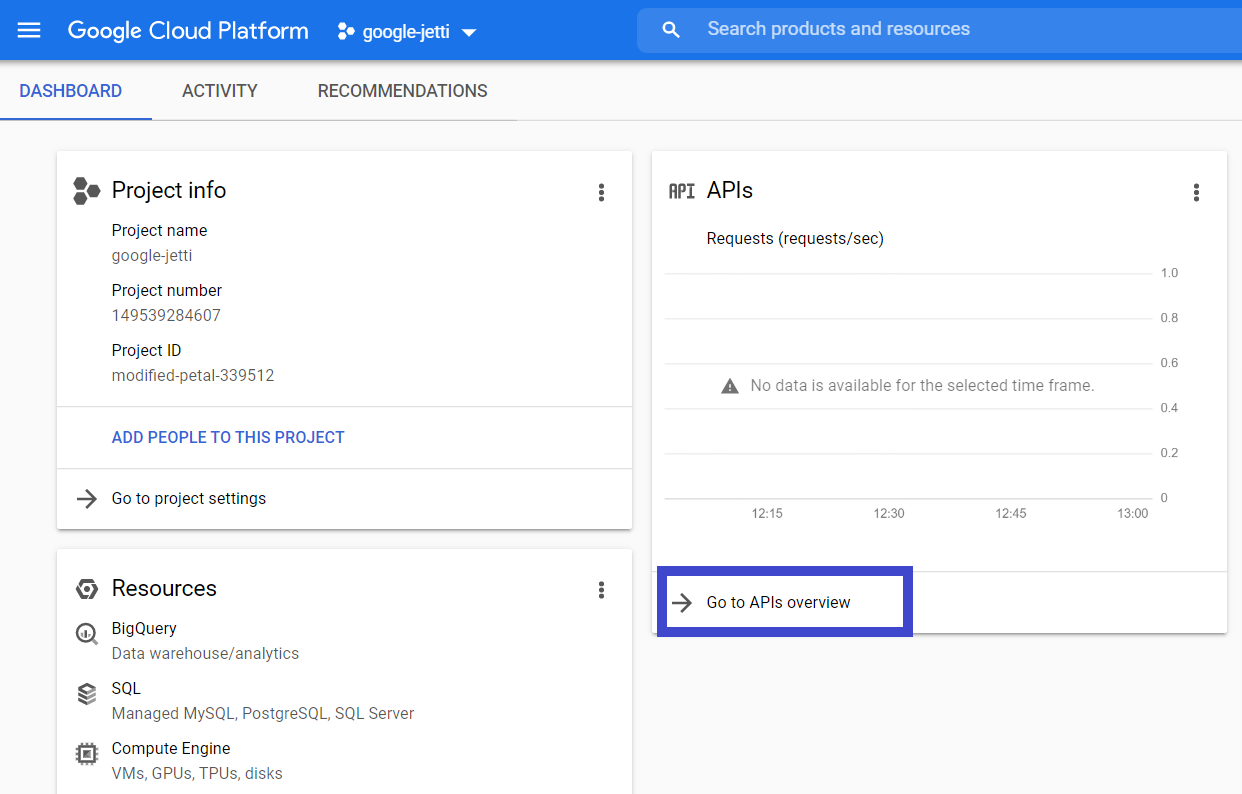Click the Project info card heading
This screenshot has height=794, width=1242.
click(x=169, y=190)
